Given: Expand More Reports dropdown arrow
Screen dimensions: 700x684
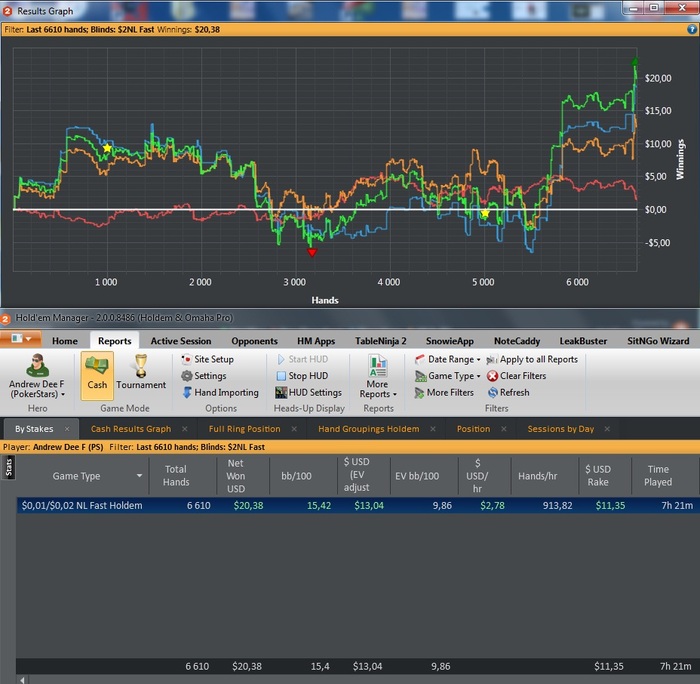Looking at the screenshot, I should (x=395, y=394).
